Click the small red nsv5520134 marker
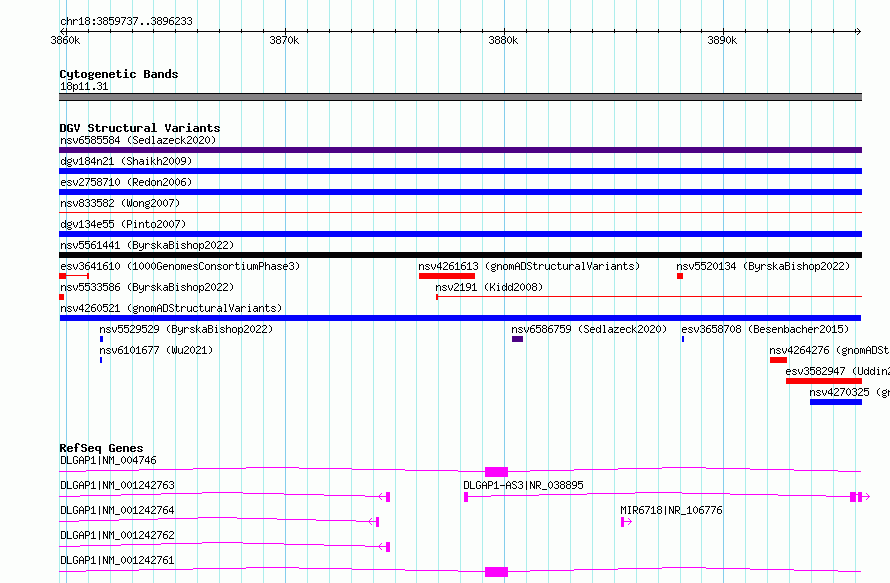Image resolution: width=890 pixels, height=583 pixels. tap(680, 276)
